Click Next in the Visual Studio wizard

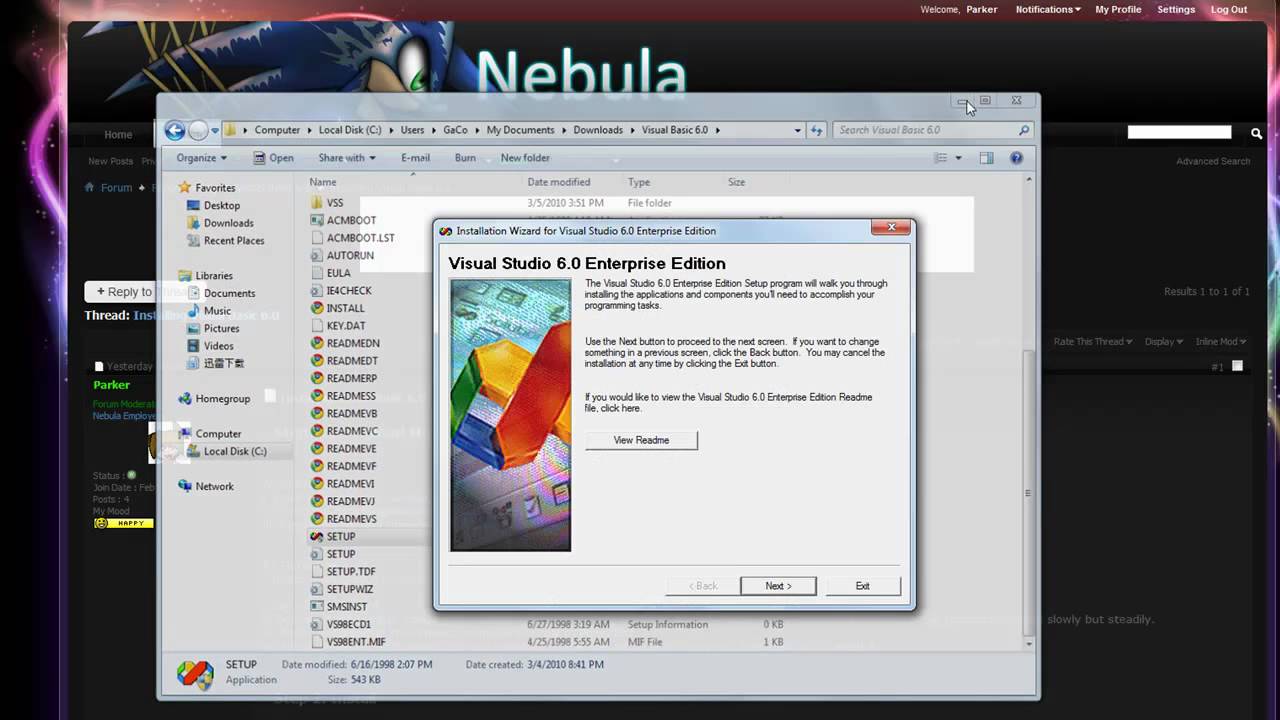[x=778, y=586]
